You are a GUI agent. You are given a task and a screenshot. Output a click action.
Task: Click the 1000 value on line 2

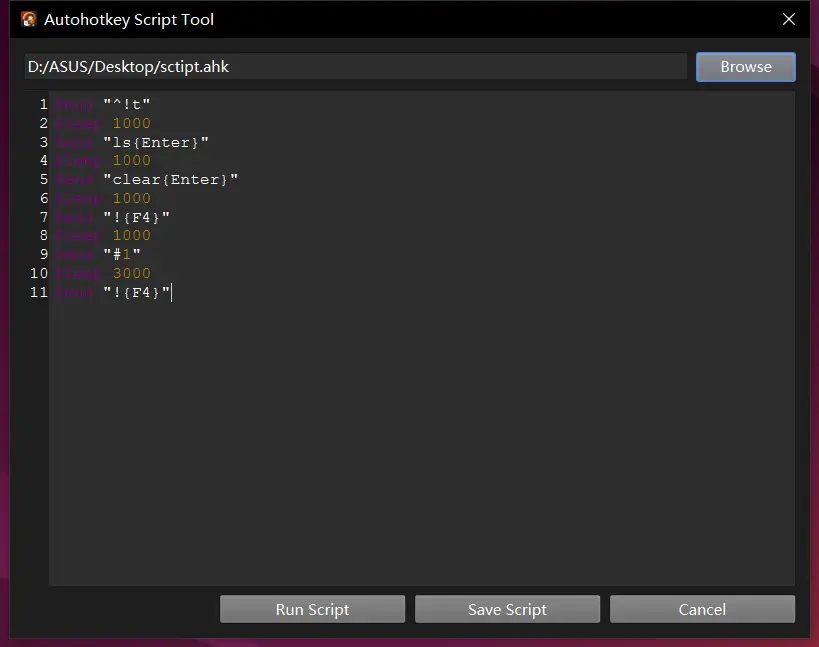click(x=131, y=123)
